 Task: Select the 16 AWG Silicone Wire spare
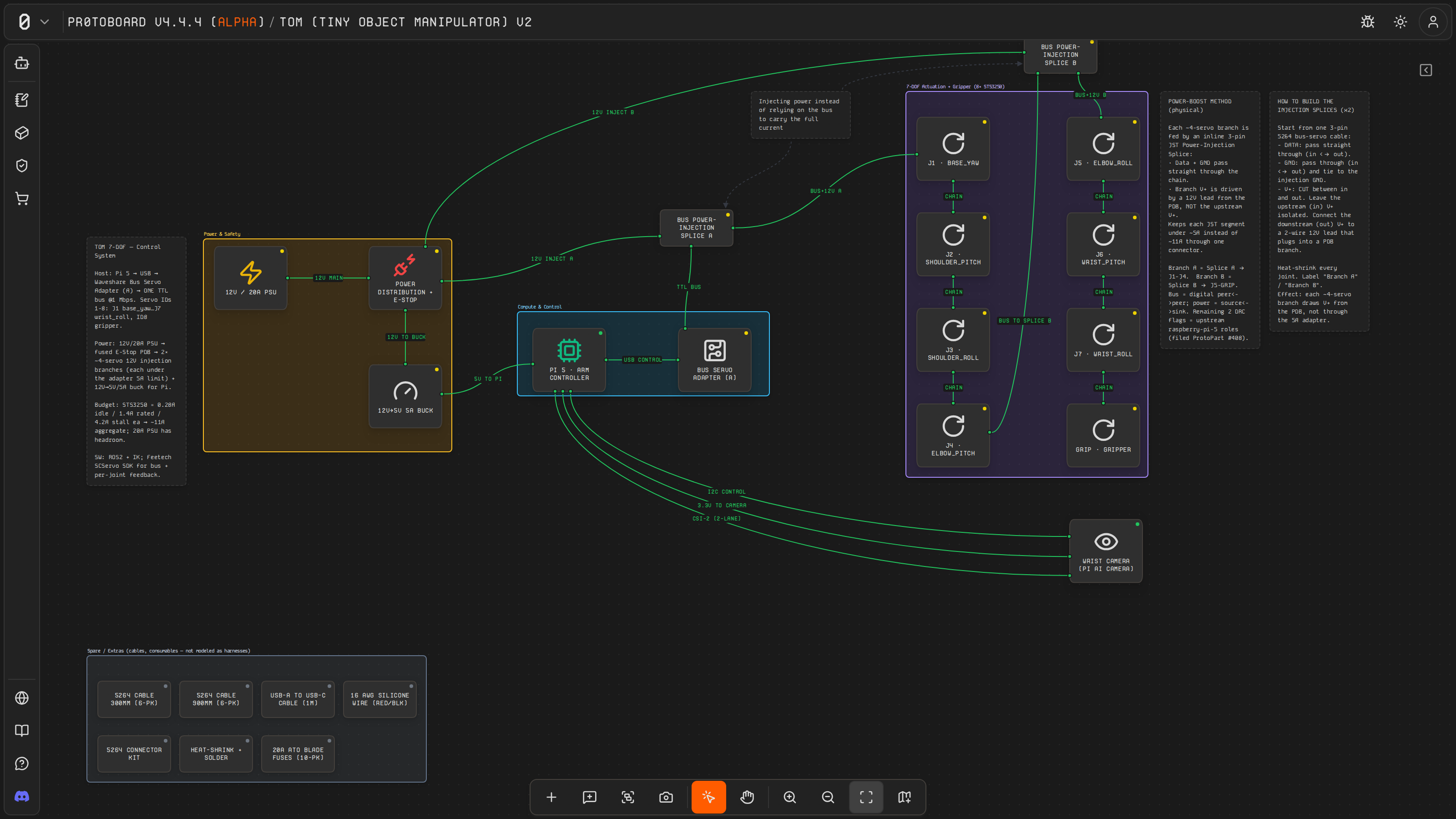click(380, 699)
